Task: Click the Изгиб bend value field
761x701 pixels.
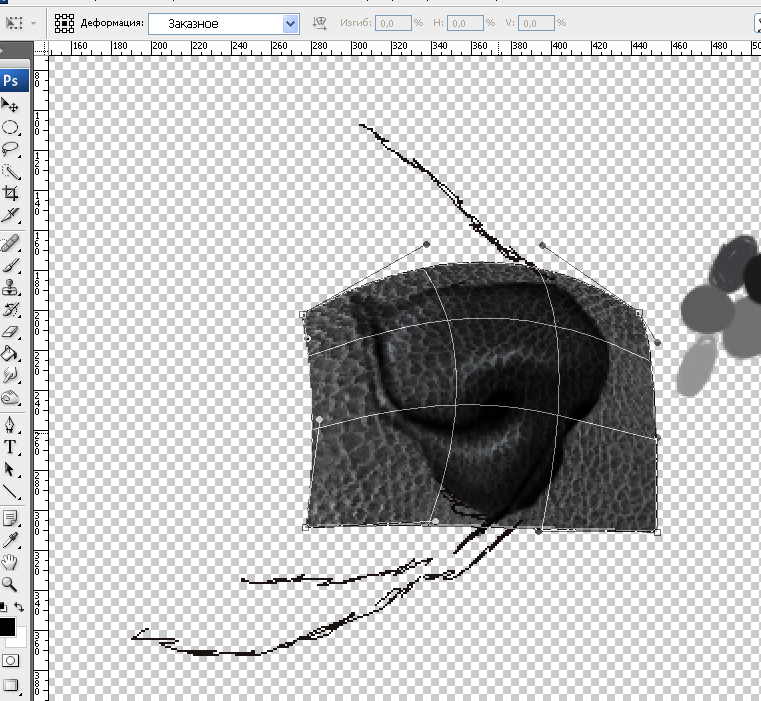Action: tap(393, 22)
